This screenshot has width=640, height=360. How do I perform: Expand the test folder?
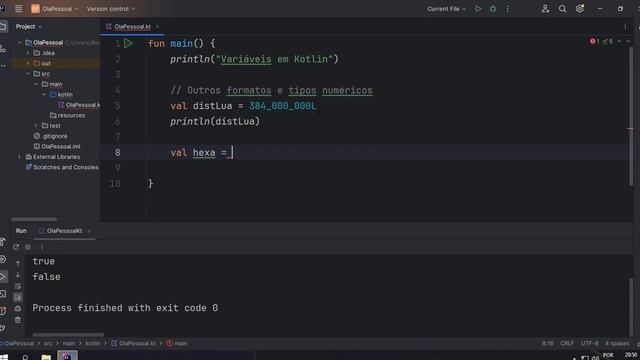(36, 126)
